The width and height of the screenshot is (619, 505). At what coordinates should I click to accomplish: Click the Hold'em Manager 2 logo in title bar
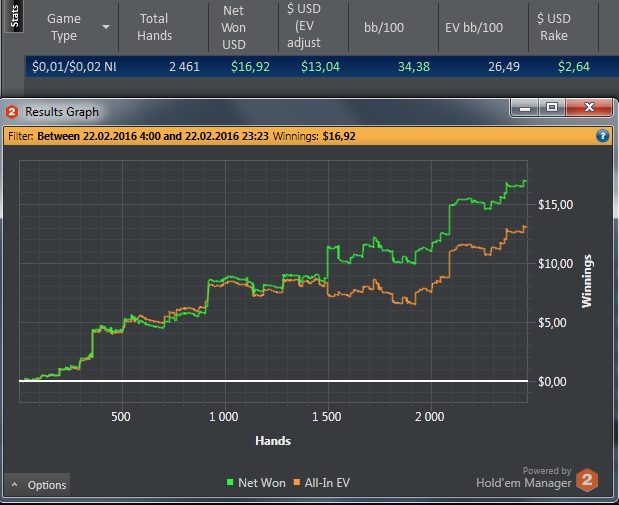pos(11,112)
